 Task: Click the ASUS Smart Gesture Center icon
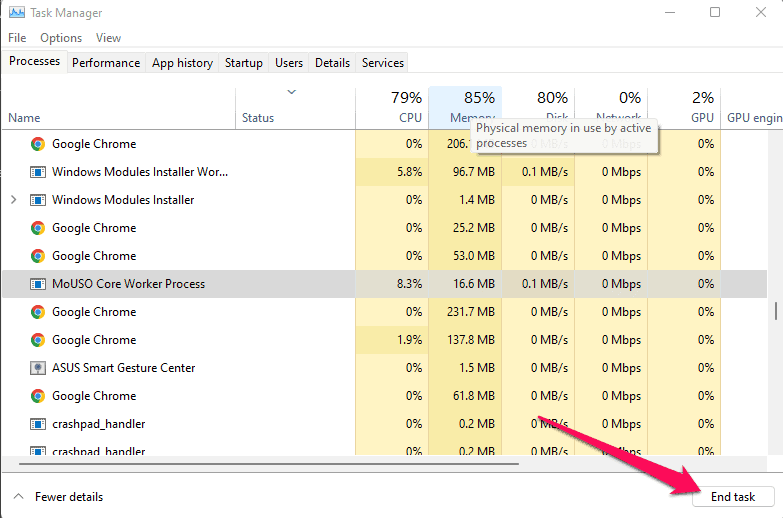click(38, 368)
